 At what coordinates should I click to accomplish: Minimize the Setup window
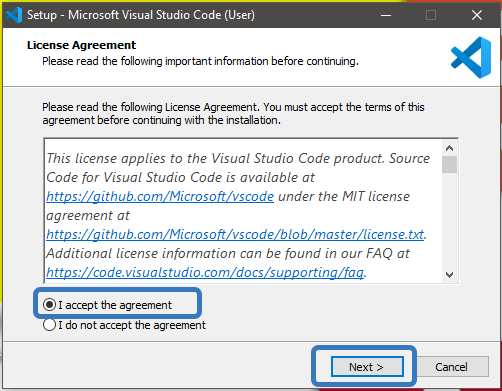pos(386,15)
